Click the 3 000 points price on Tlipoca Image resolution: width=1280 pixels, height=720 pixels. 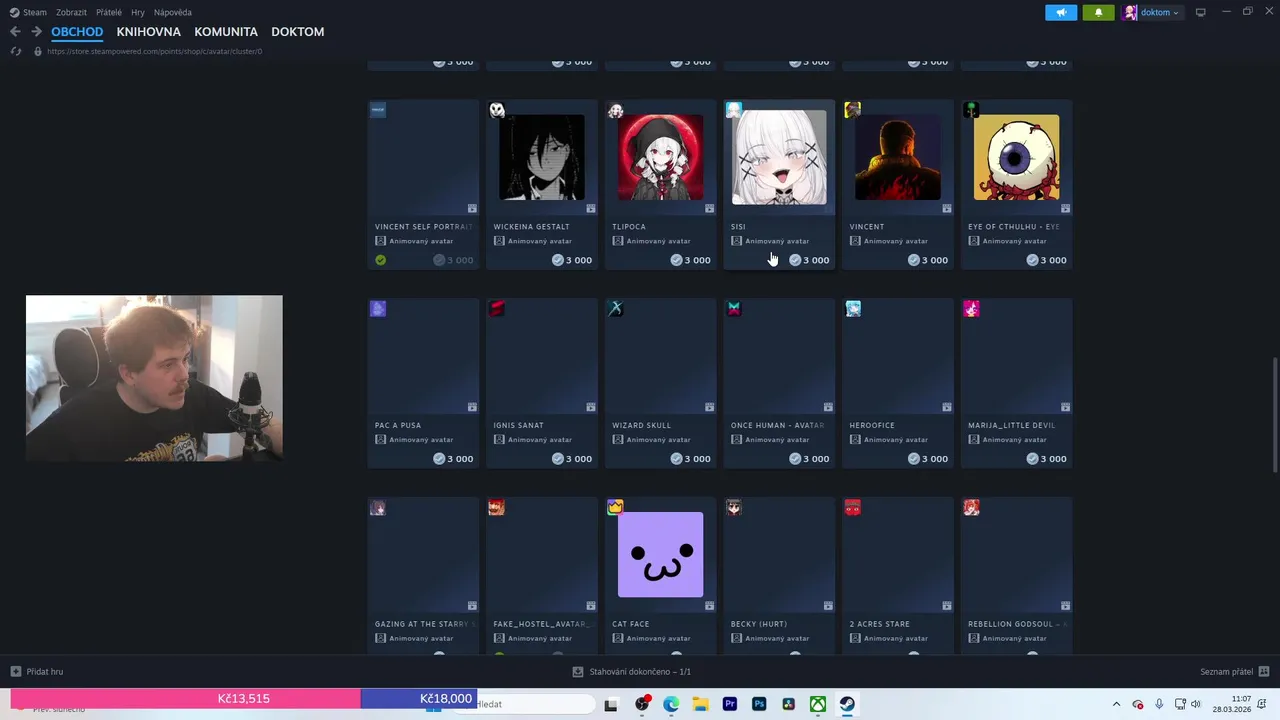point(690,260)
